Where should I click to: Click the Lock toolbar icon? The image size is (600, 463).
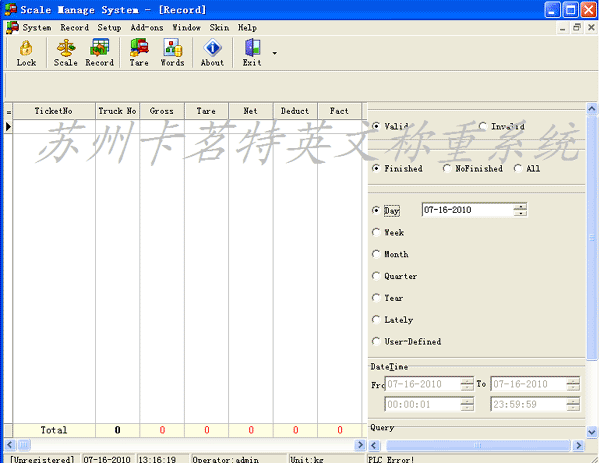coord(26,53)
